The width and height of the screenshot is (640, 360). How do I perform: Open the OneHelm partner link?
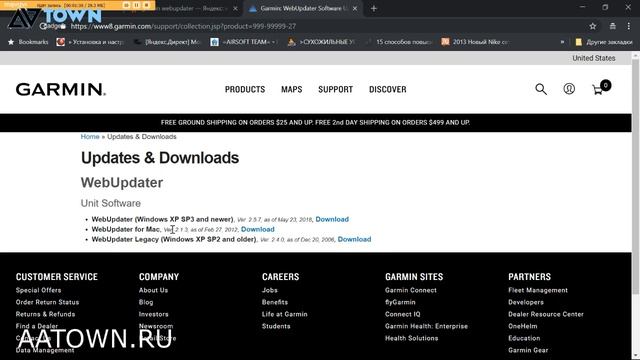click(x=522, y=326)
